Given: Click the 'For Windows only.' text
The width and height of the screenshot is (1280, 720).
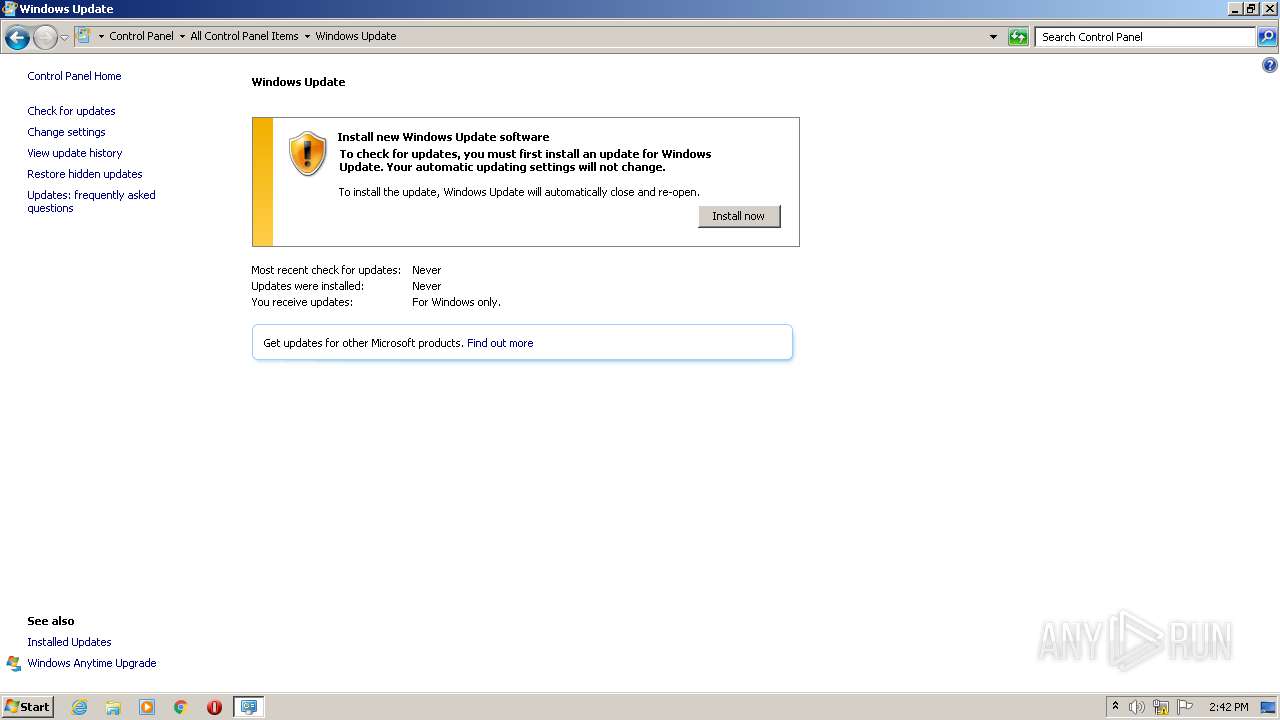Looking at the screenshot, I should pyautogui.click(x=456, y=302).
